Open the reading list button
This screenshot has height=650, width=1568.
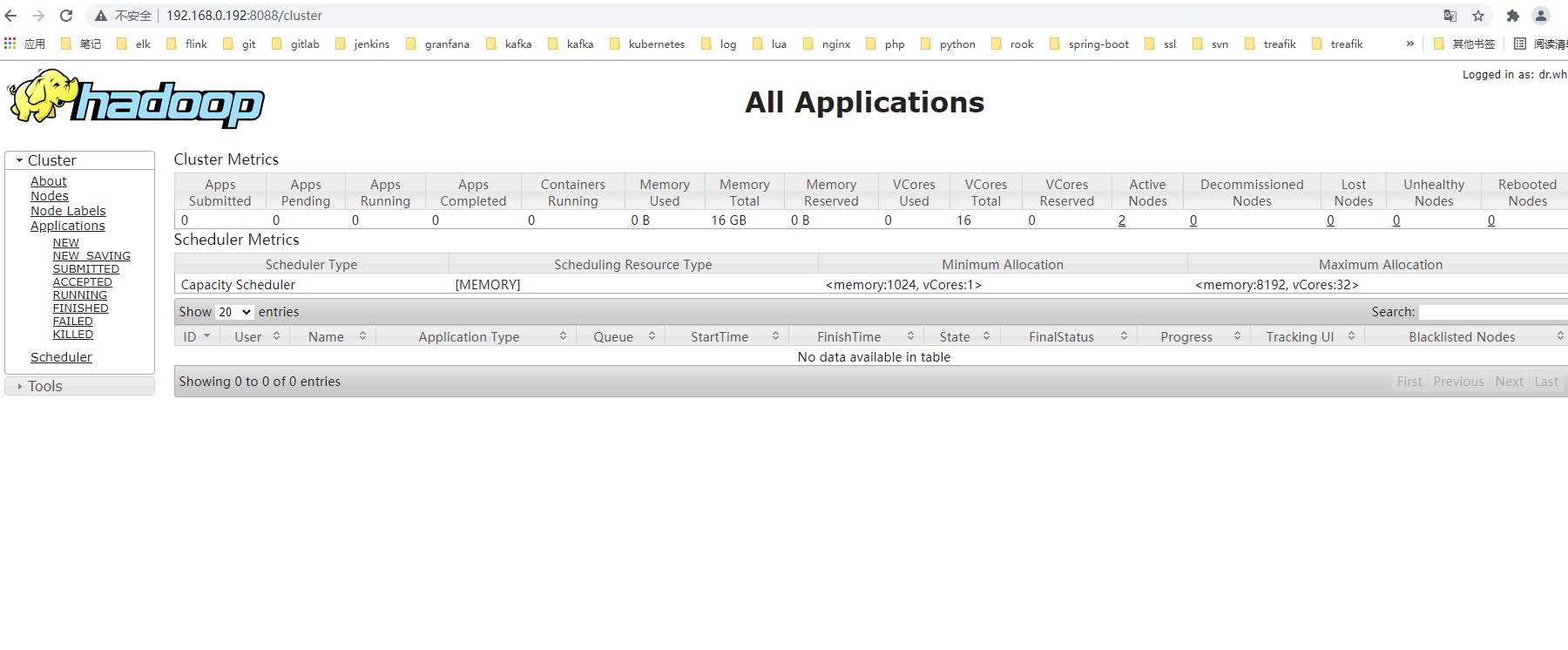point(1540,44)
